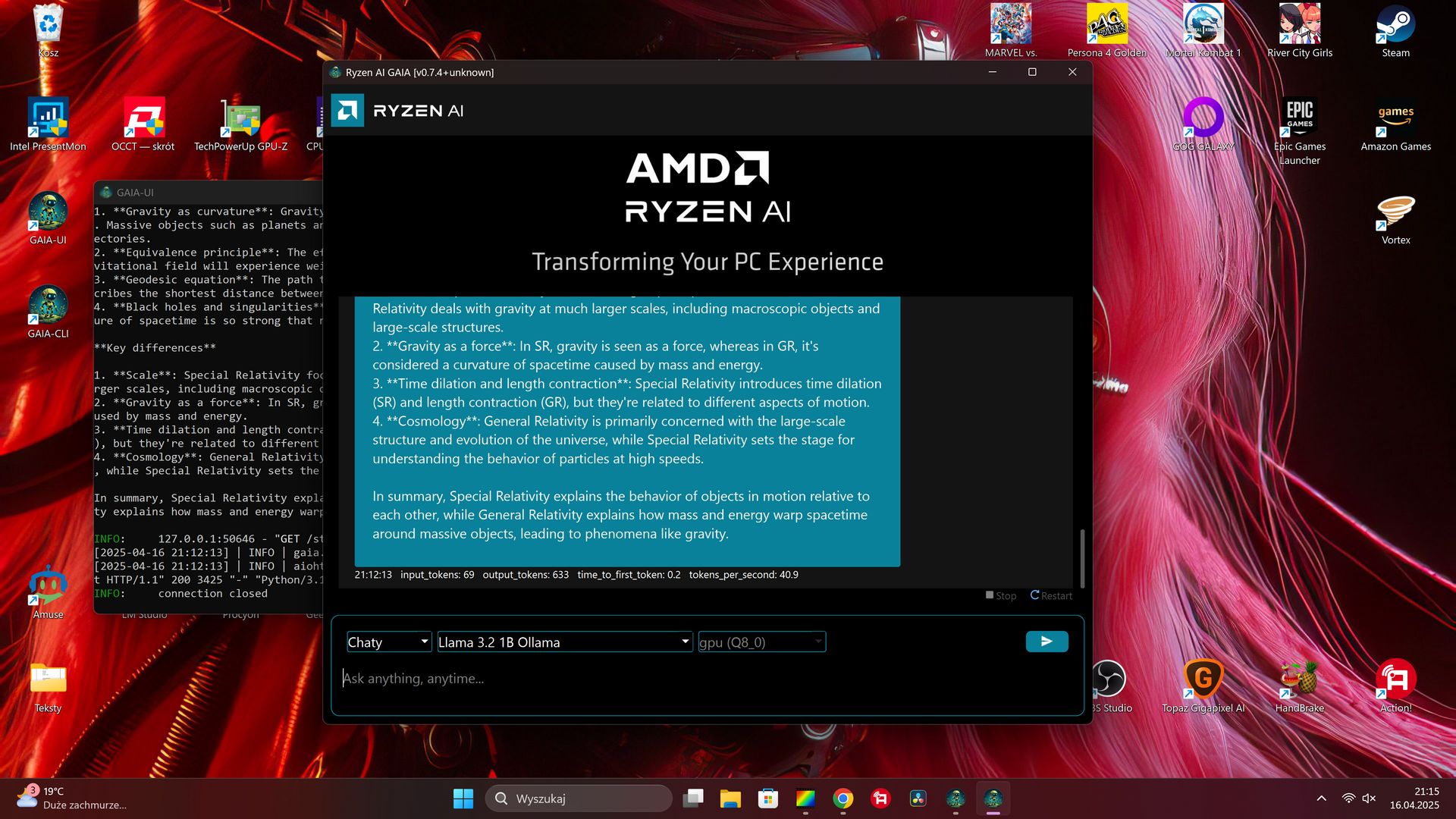Open the Chaty agent dropdown
Viewport: 1456px width, 819px height.
click(389, 642)
